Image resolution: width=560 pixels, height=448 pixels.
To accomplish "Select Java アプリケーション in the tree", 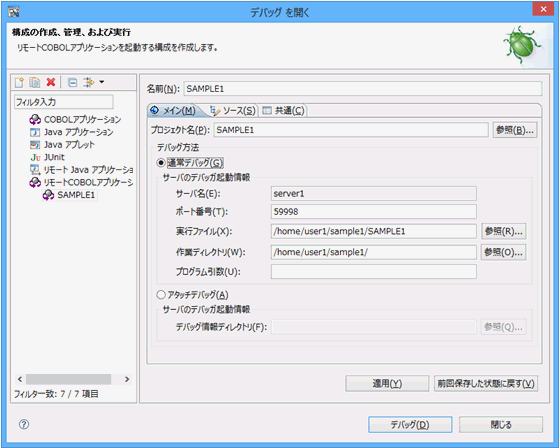I will [x=79, y=132].
